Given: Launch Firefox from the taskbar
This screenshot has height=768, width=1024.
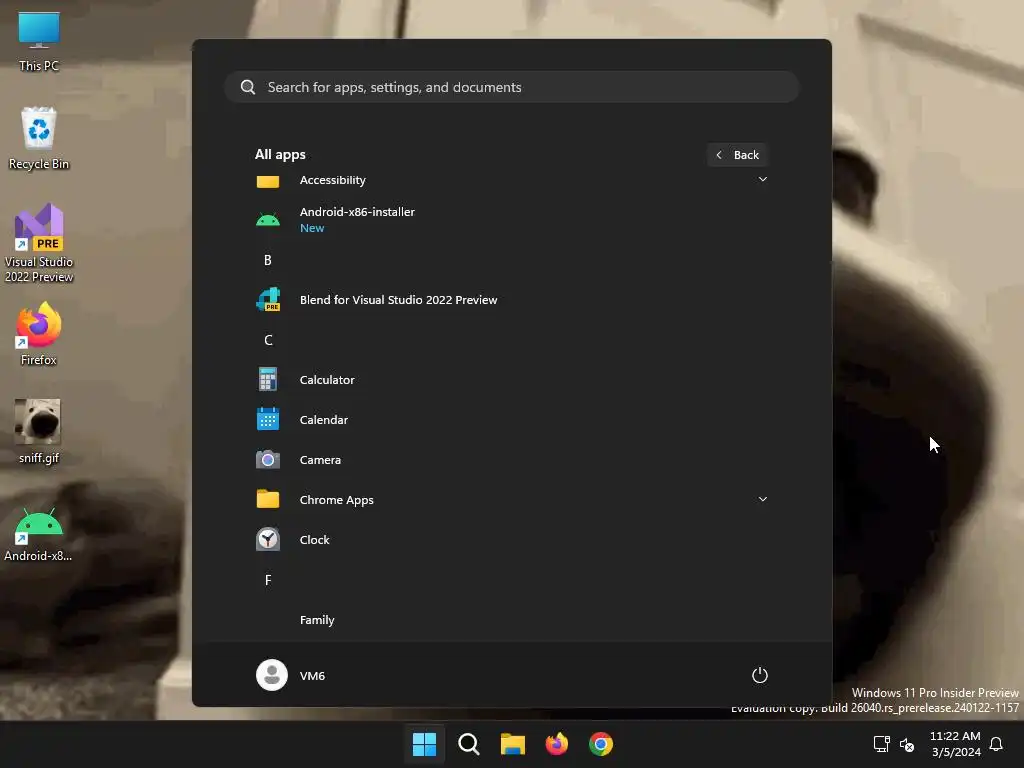Looking at the screenshot, I should click(x=557, y=744).
